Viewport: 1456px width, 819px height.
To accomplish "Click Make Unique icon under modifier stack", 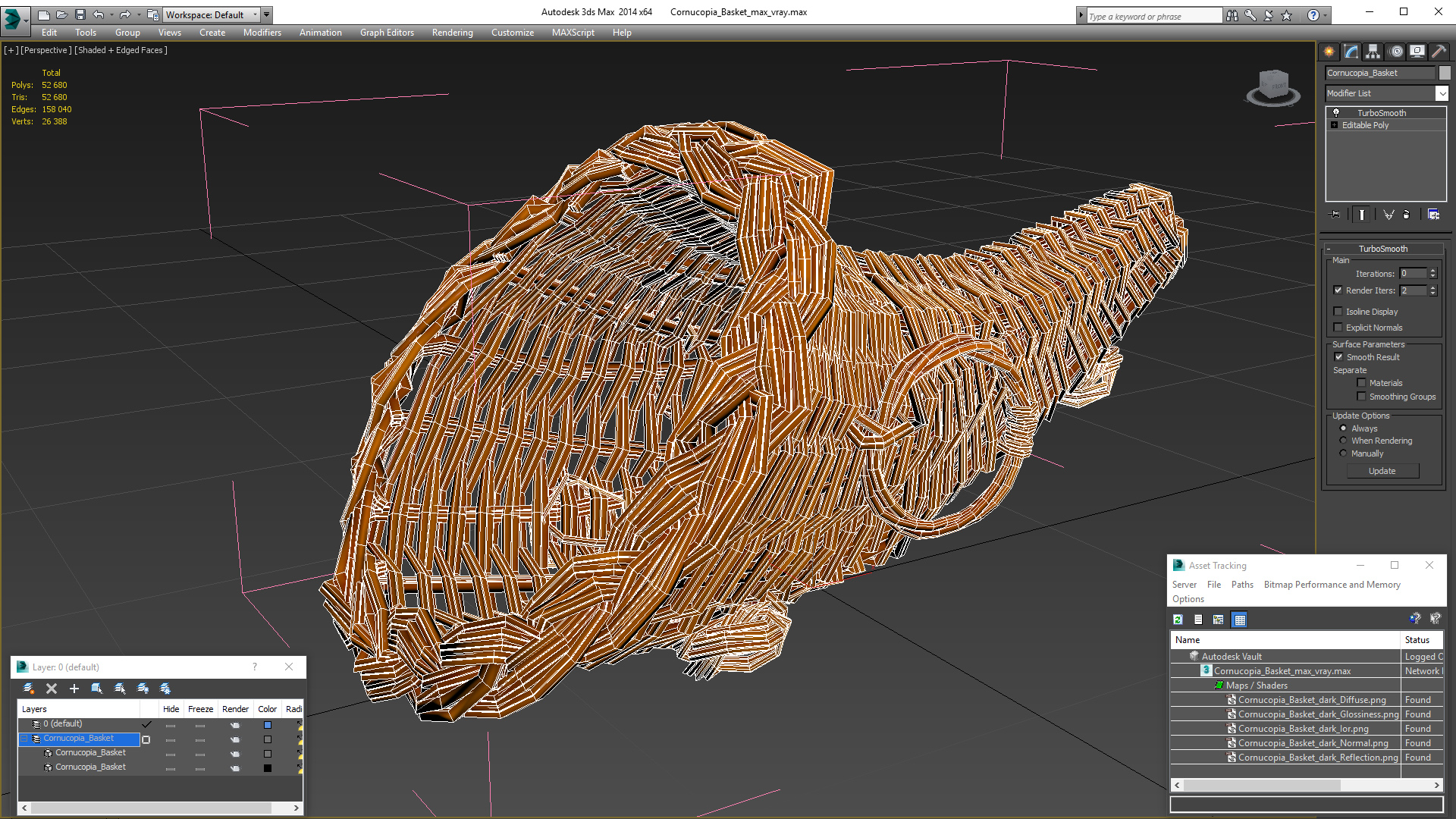I will (1389, 215).
